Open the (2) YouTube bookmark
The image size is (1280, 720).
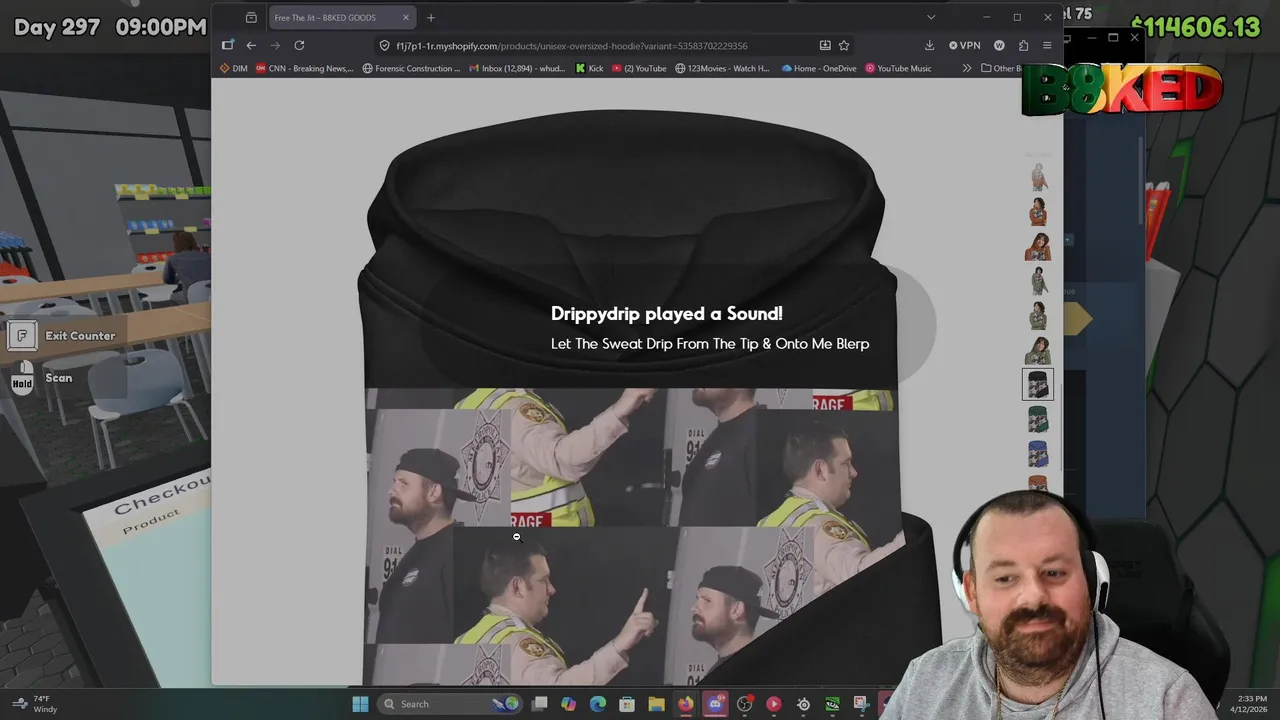tap(639, 68)
